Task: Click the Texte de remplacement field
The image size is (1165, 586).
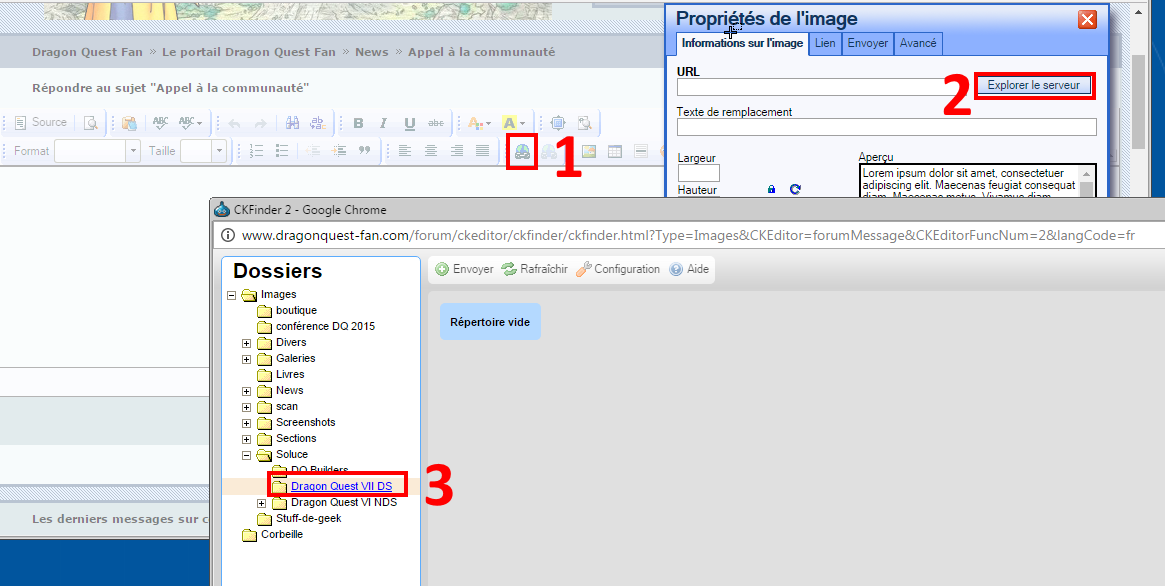Action: (x=886, y=127)
